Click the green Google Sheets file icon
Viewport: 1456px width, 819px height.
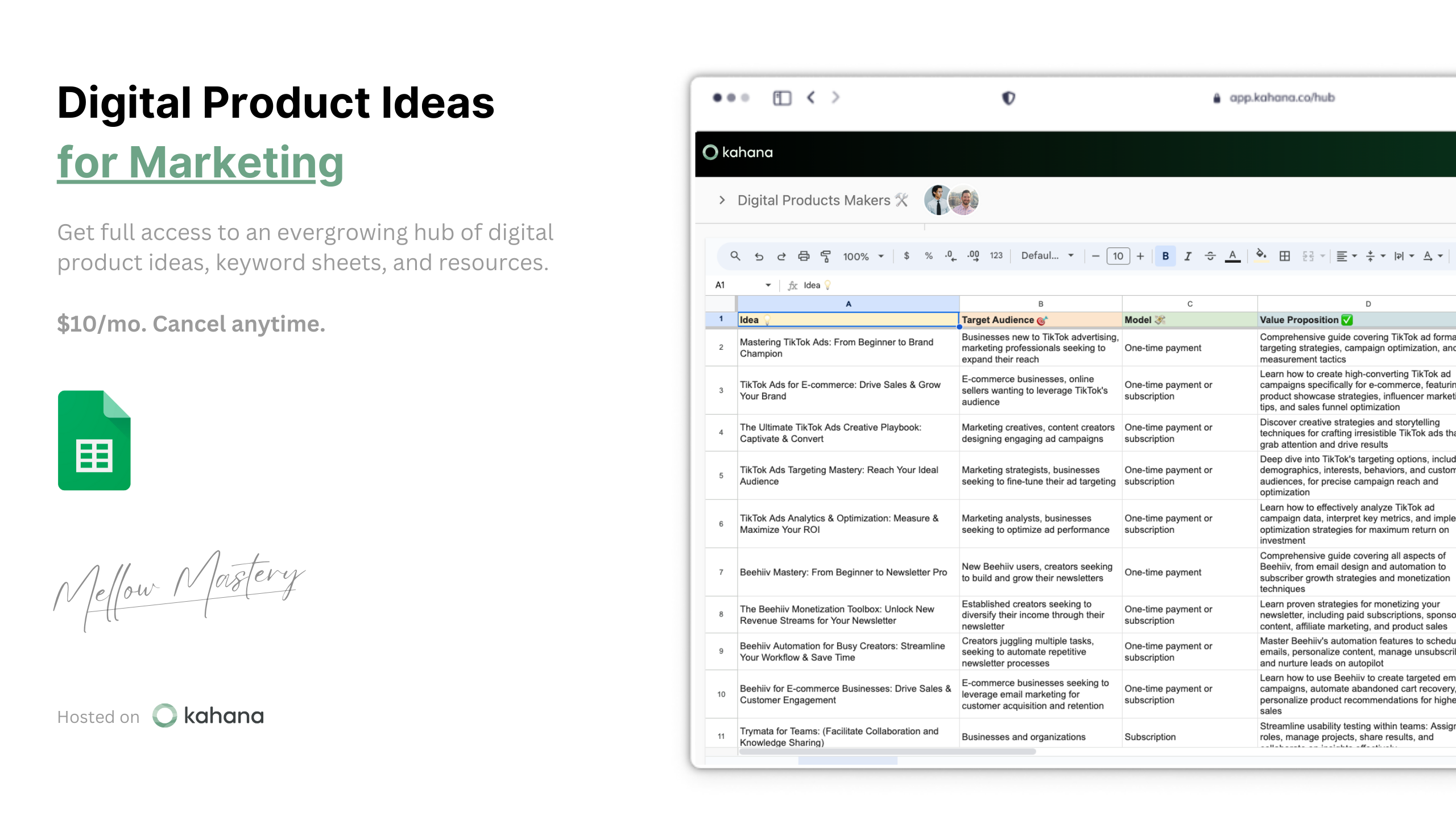tap(94, 440)
